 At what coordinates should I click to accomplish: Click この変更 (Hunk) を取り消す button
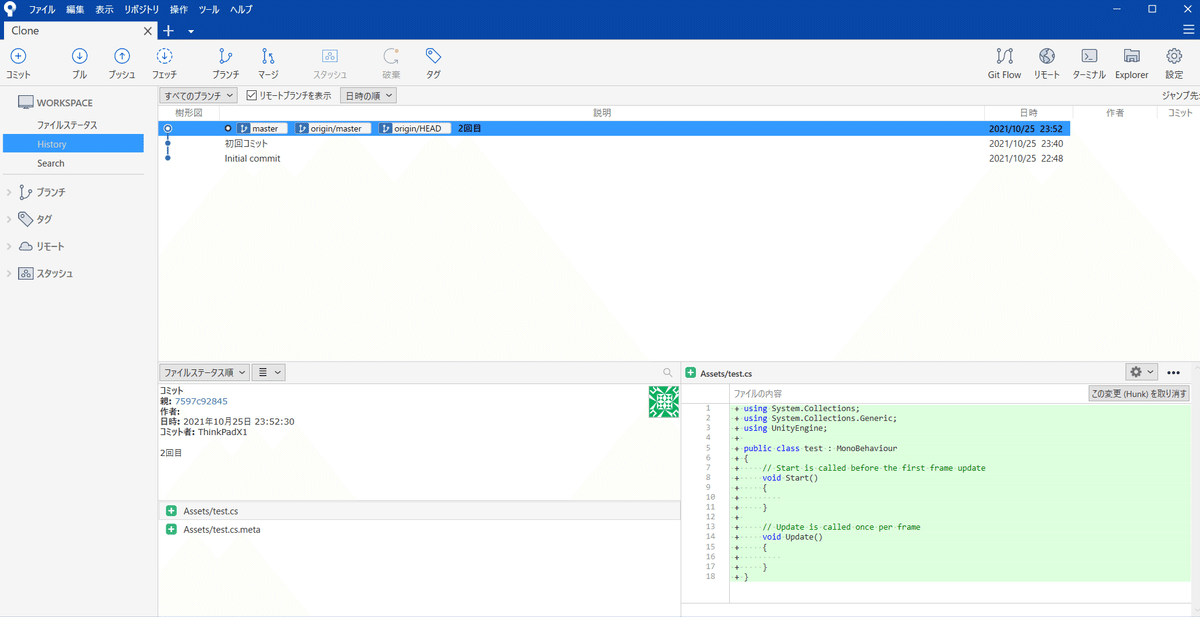(x=1139, y=394)
